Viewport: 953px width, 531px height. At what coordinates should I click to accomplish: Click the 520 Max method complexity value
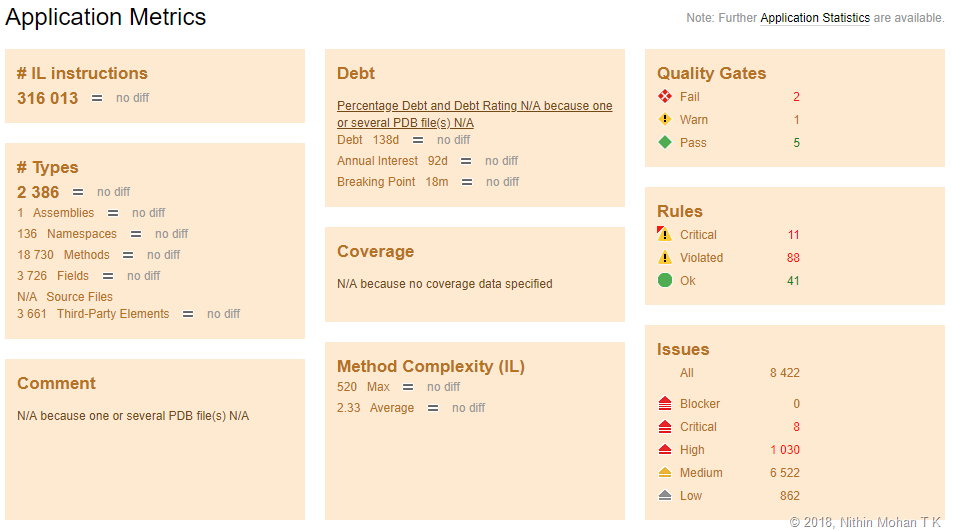tap(347, 387)
